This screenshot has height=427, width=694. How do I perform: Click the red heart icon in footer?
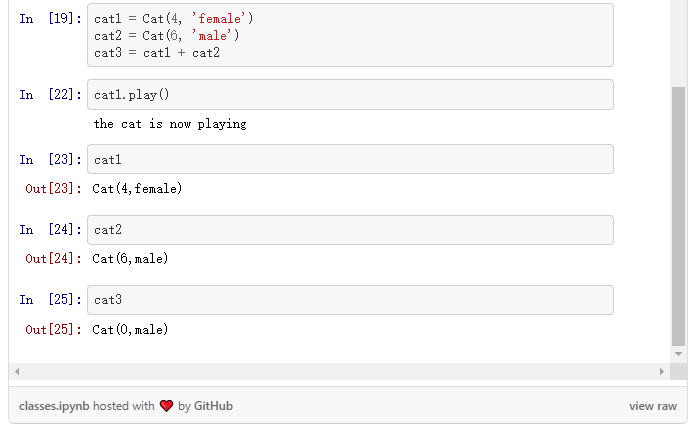166,406
